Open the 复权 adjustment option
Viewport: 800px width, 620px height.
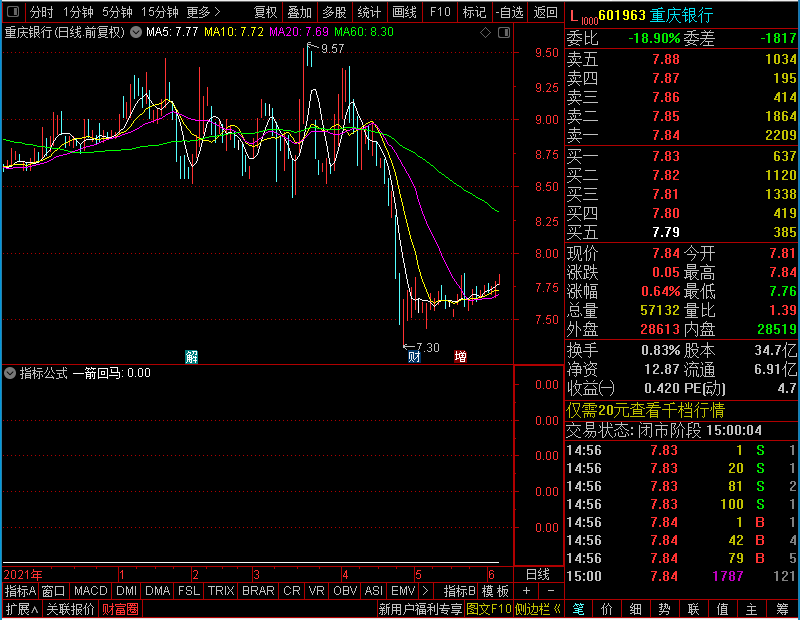tap(265, 12)
